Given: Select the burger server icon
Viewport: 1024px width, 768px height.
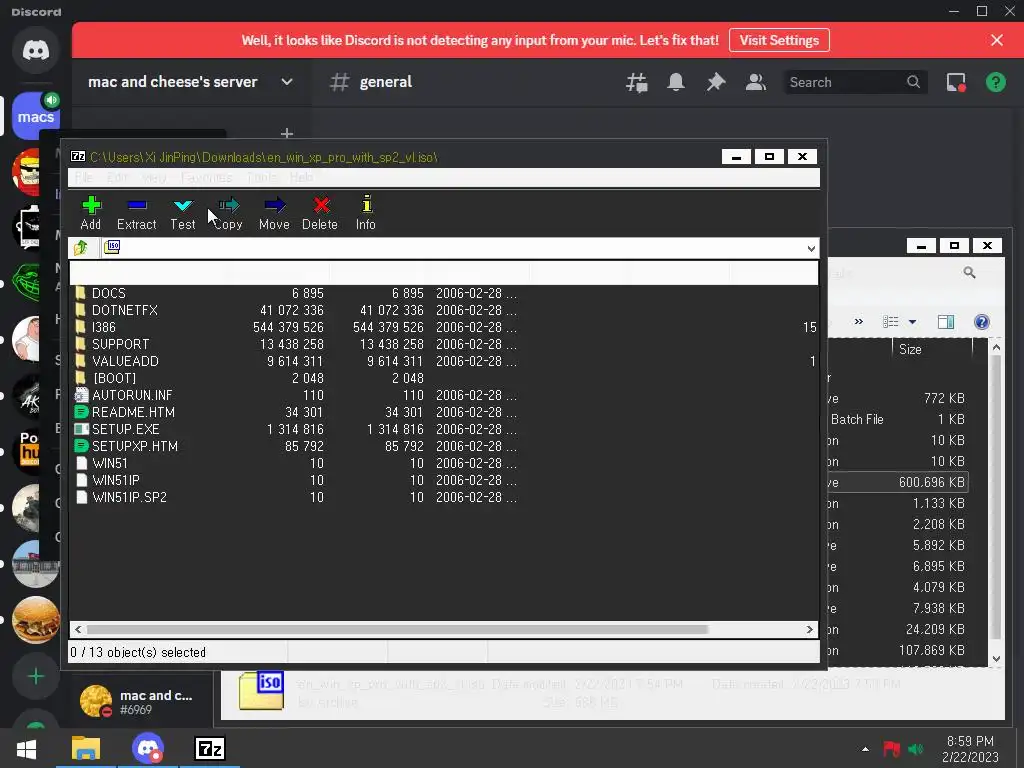Looking at the screenshot, I should click(36, 620).
